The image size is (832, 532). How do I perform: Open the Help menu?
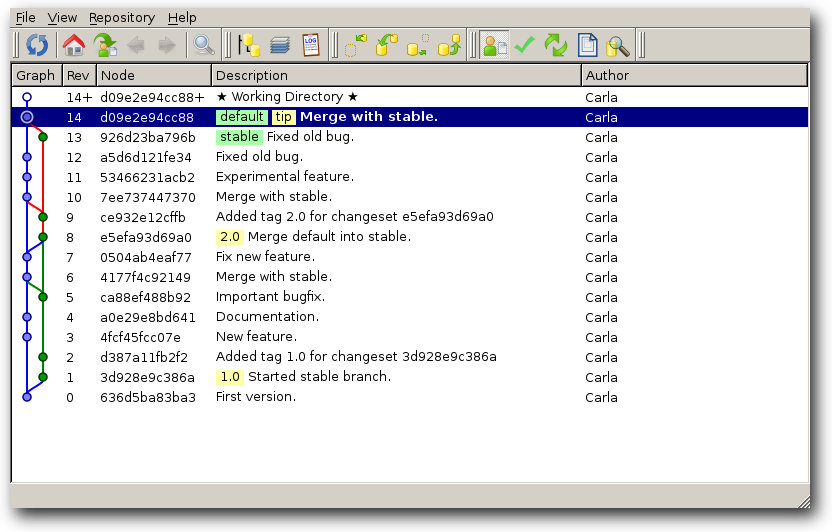click(182, 18)
